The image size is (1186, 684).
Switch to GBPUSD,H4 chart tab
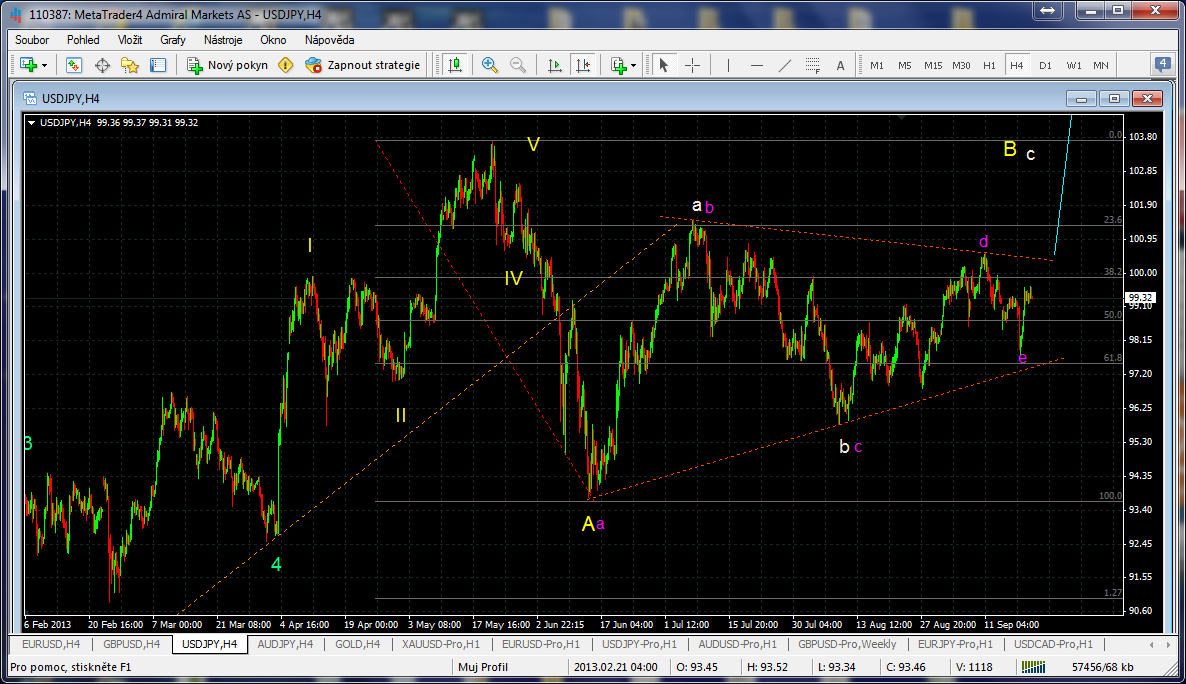click(132, 644)
